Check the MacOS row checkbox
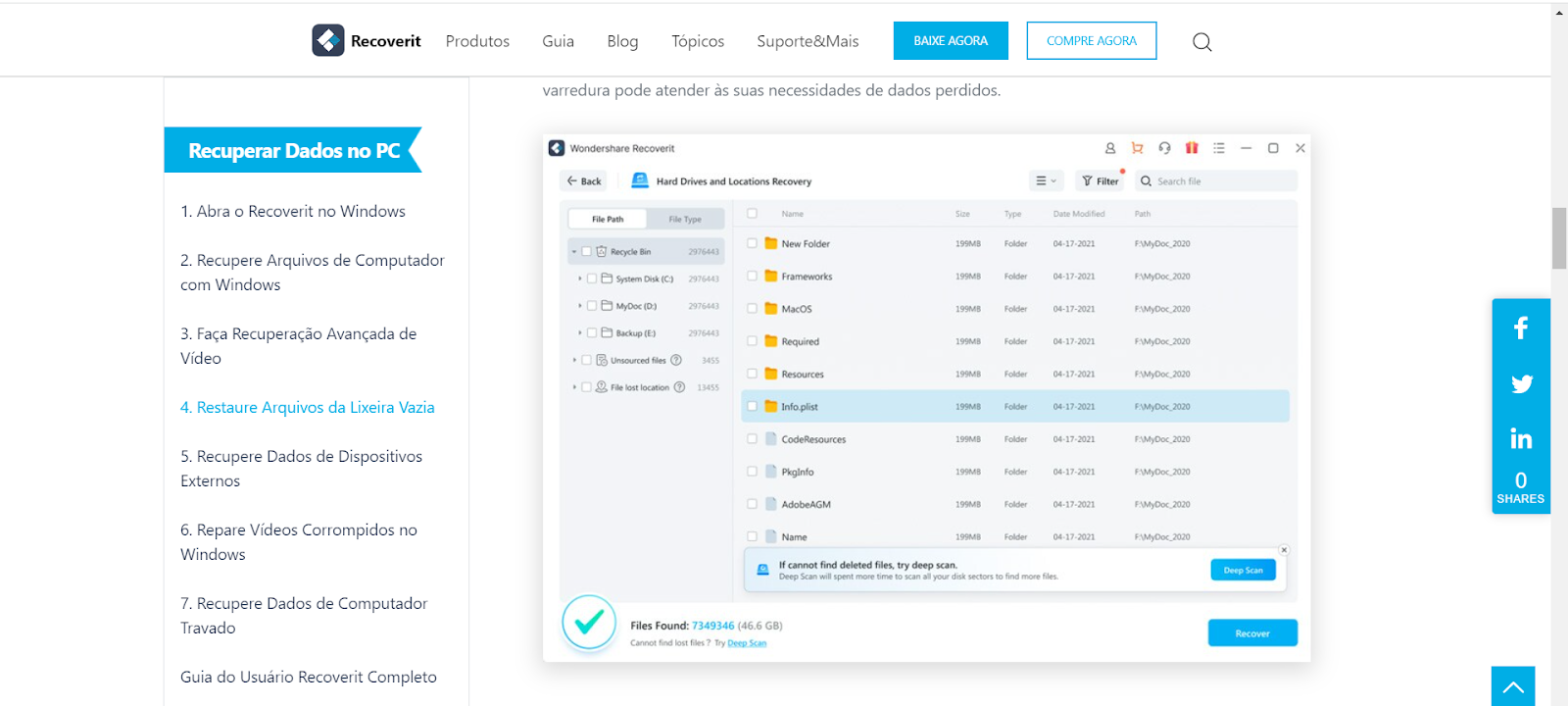This screenshot has width=1568, height=706. (753, 308)
